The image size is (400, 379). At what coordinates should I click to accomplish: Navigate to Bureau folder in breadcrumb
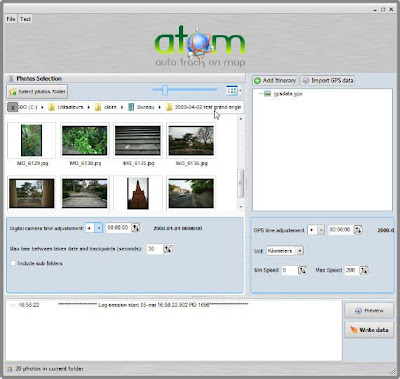tap(142, 107)
